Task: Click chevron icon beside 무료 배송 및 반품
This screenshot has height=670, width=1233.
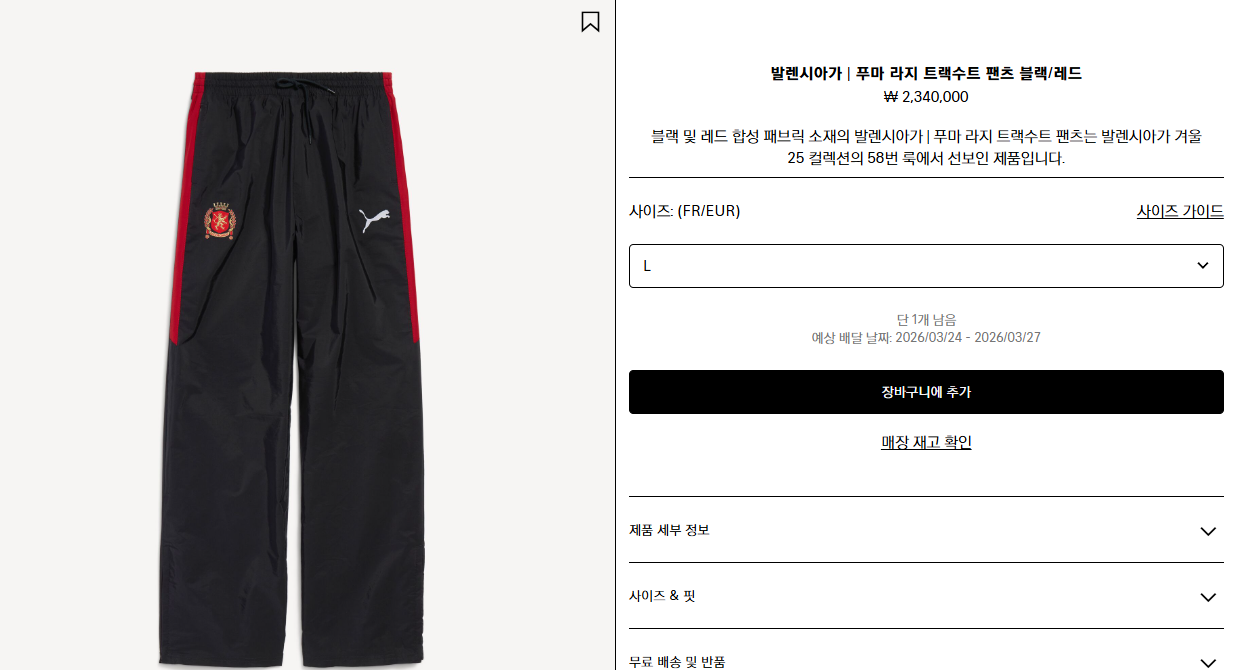Action: pyautogui.click(x=1208, y=662)
